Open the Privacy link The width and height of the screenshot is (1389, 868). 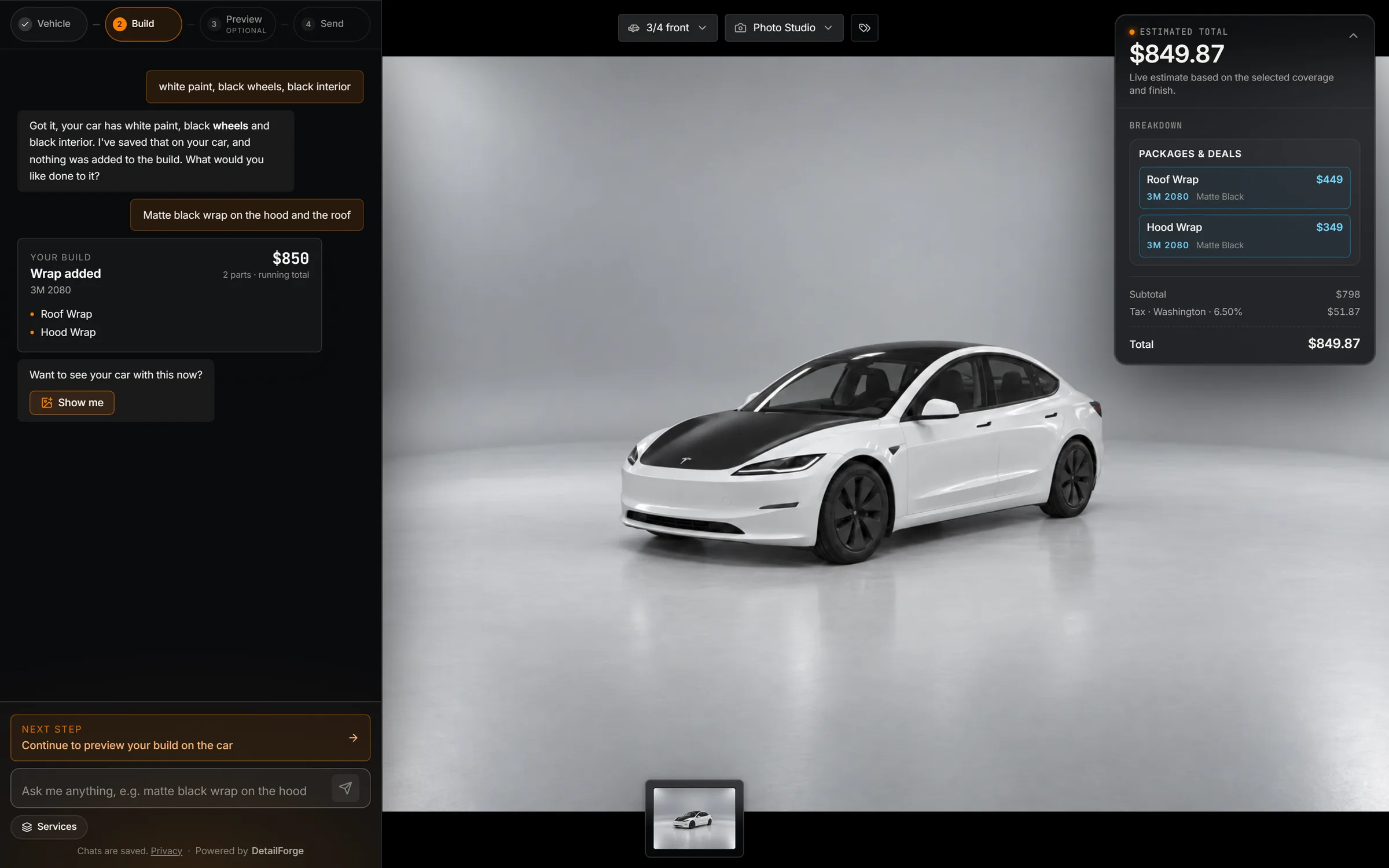[x=166, y=851]
